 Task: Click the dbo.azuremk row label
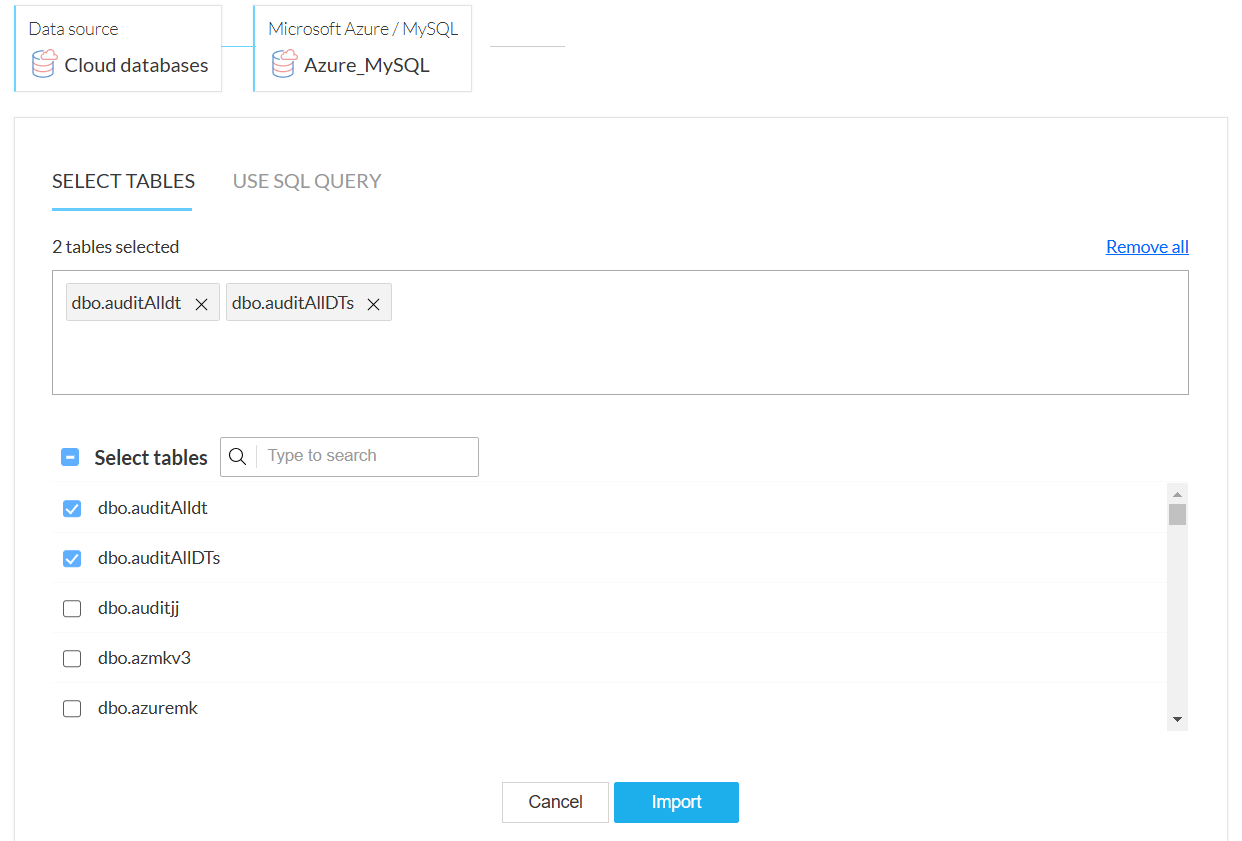(x=148, y=708)
